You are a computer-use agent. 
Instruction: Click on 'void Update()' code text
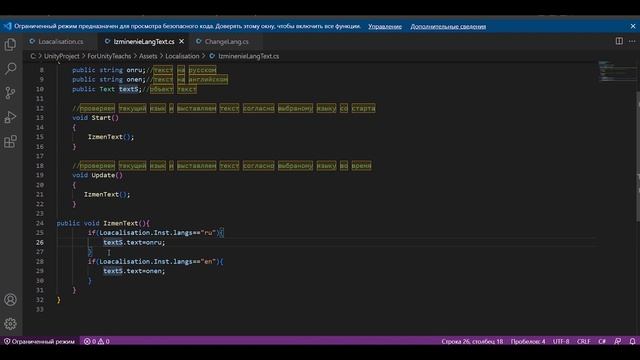click(x=98, y=175)
